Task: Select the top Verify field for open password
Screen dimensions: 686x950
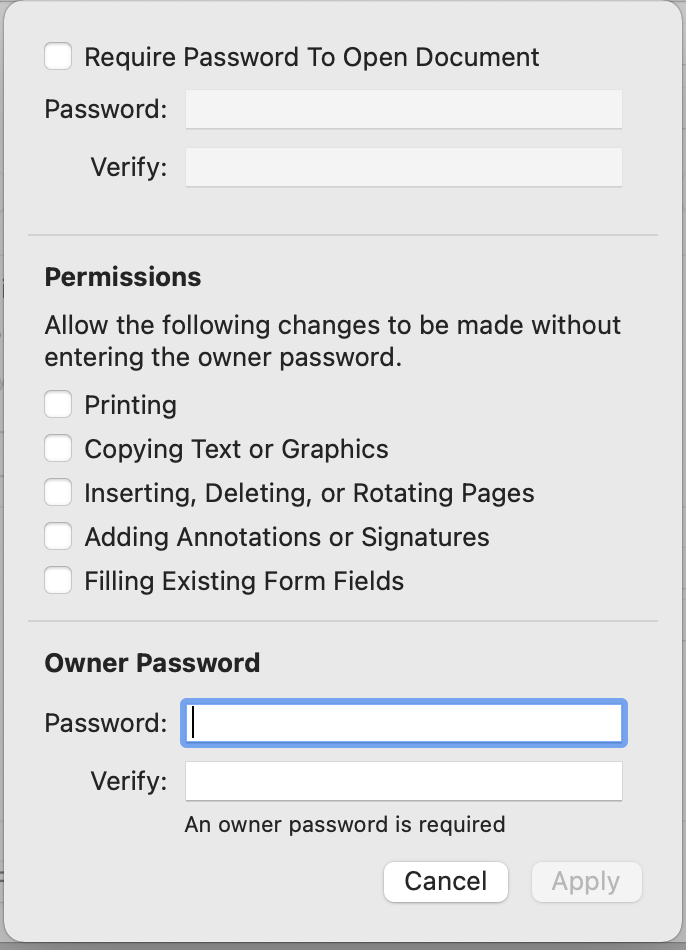Action: pyautogui.click(x=404, y=167)
